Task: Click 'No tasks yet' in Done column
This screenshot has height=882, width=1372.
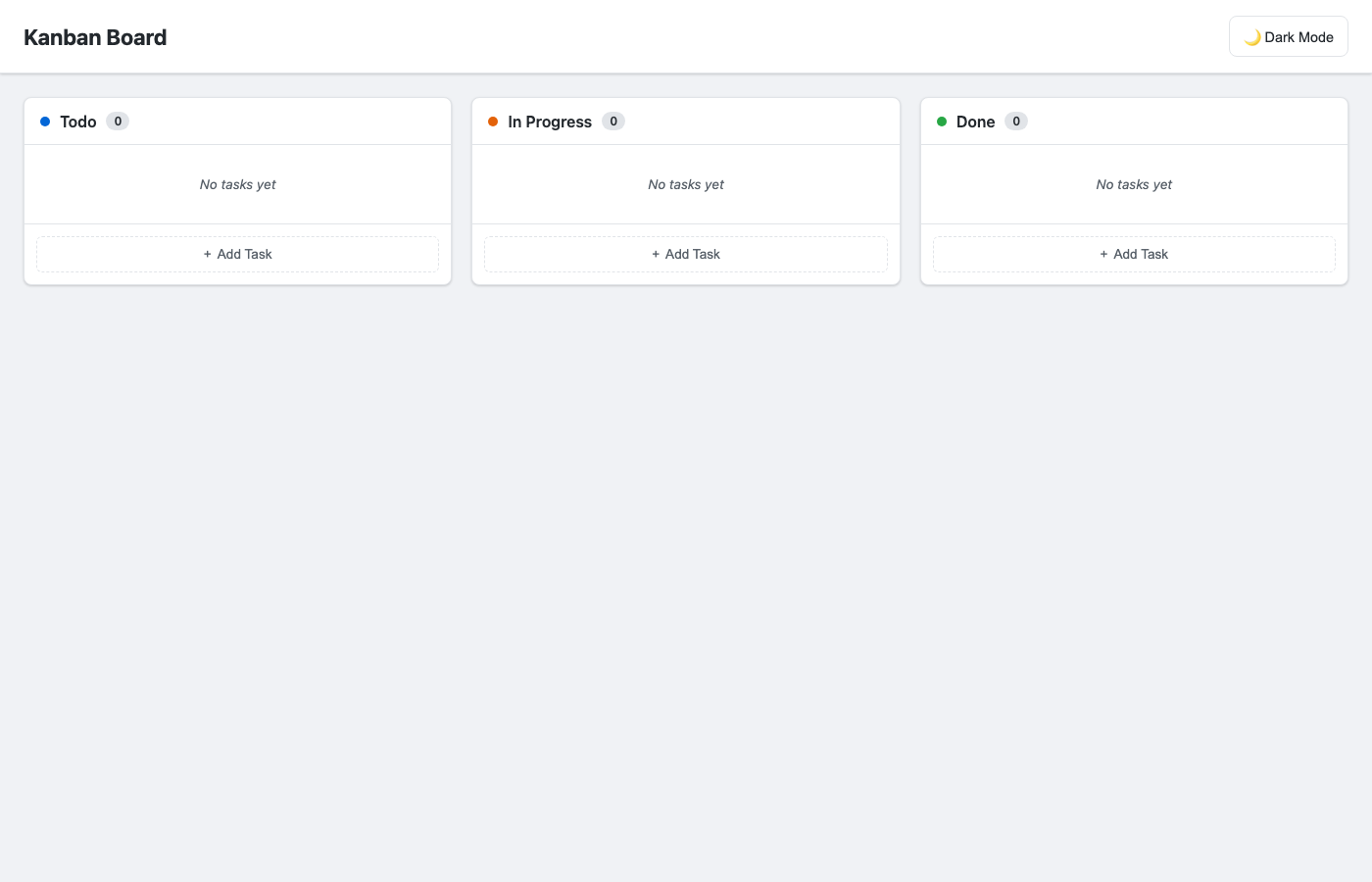Action: point(1134,184)
